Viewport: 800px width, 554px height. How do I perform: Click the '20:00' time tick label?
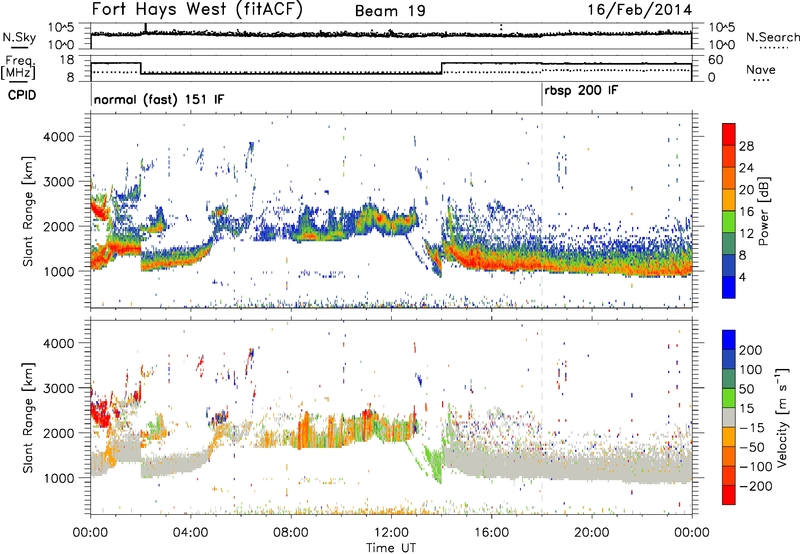tap(591, 533)
